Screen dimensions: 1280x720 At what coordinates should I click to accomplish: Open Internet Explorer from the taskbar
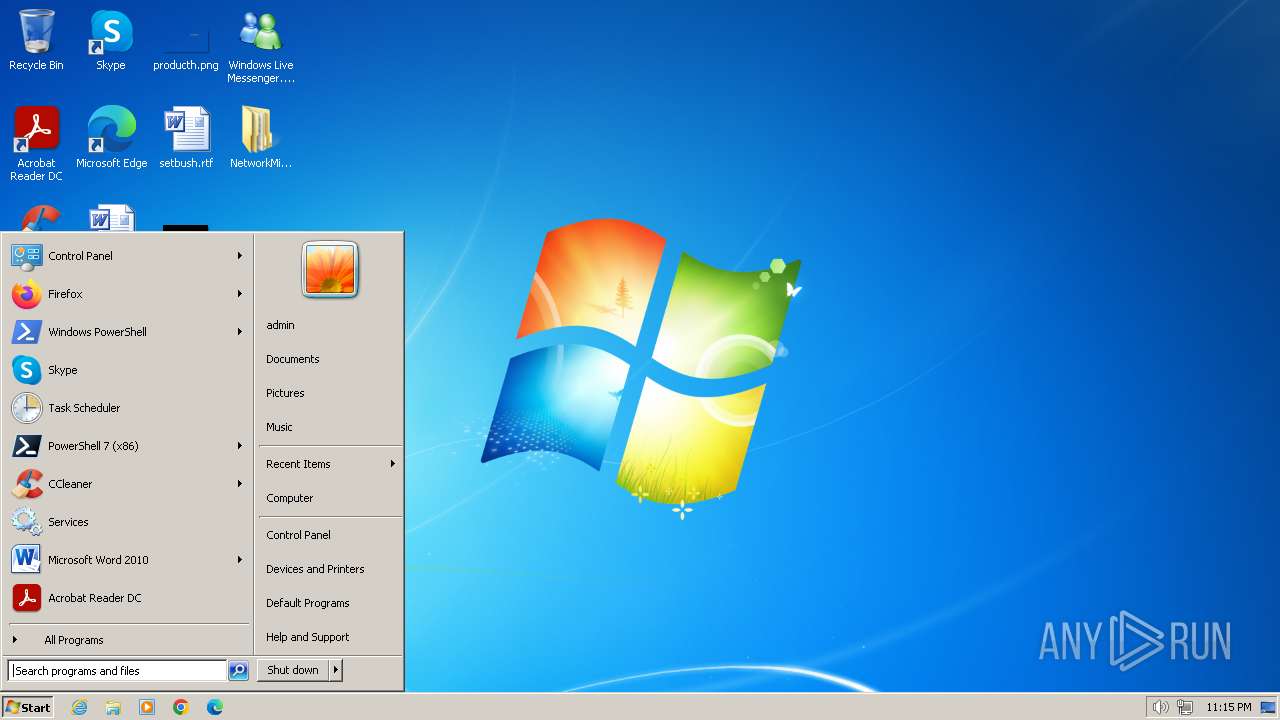[80, 707]
